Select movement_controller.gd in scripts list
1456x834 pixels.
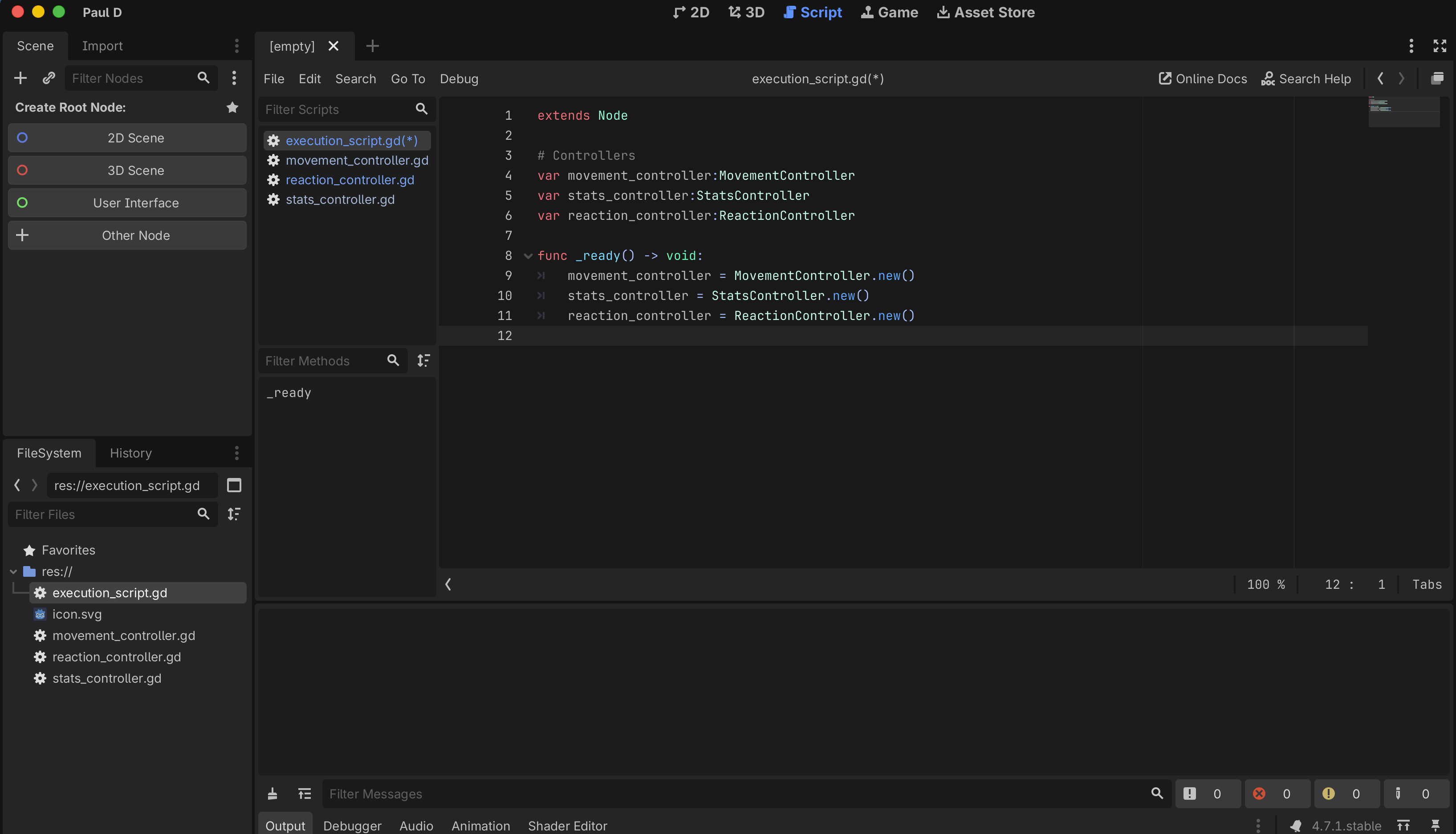[x=347, y=160]
